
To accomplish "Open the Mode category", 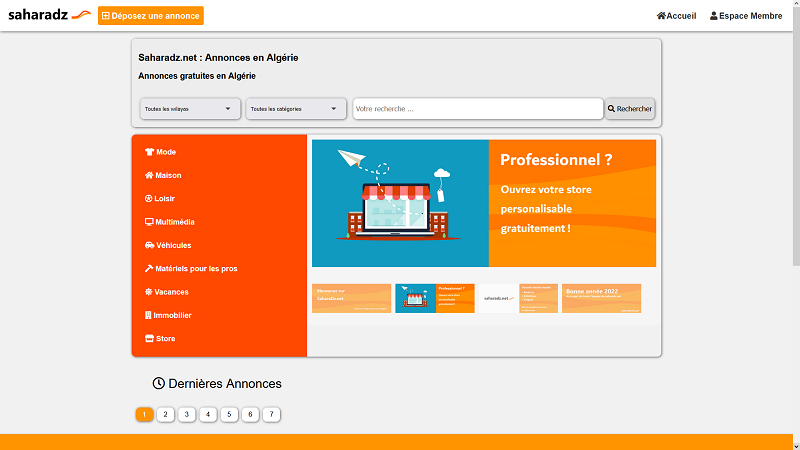I will coord(160,152).
